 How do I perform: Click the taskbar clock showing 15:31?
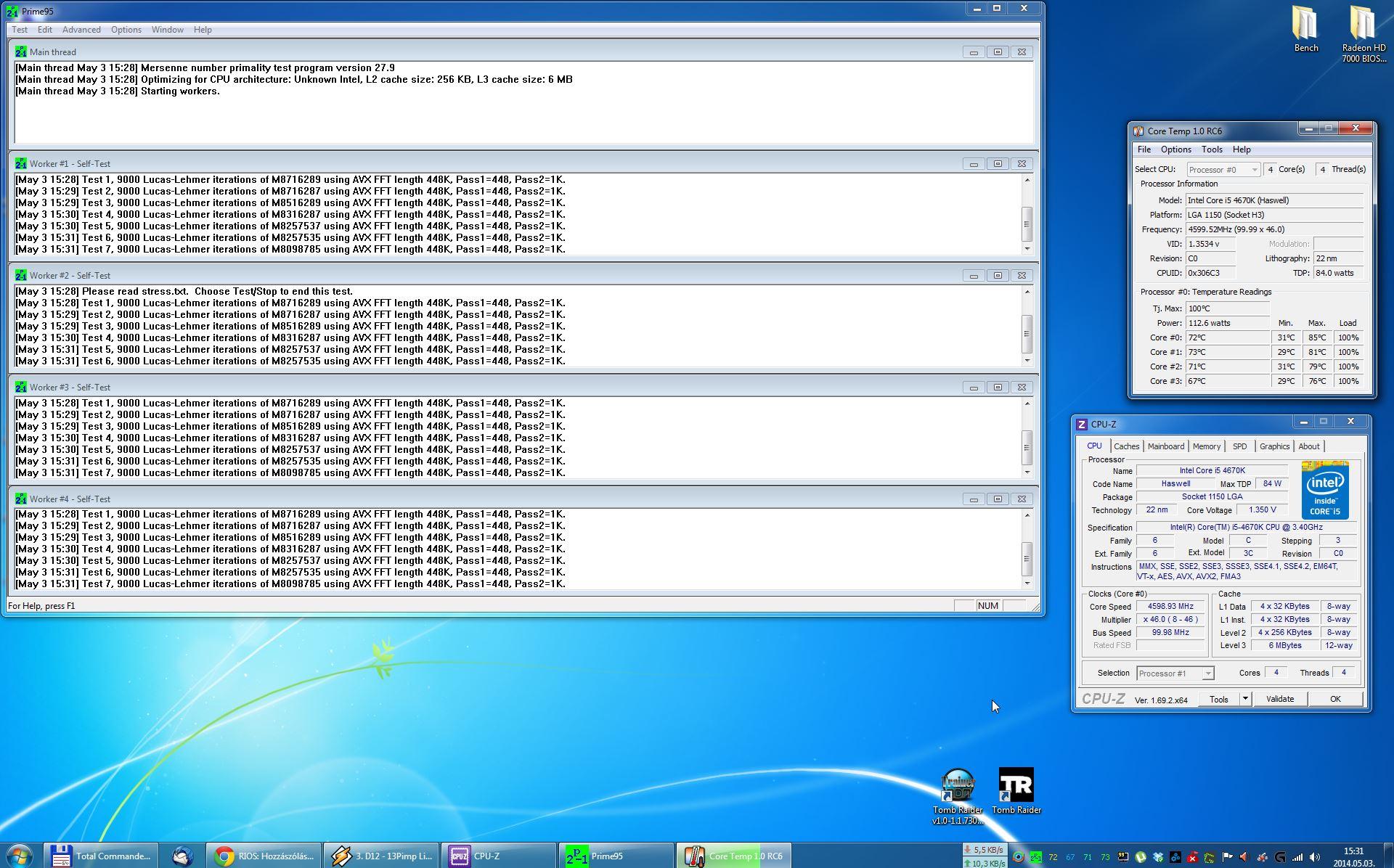[1353, 856]
